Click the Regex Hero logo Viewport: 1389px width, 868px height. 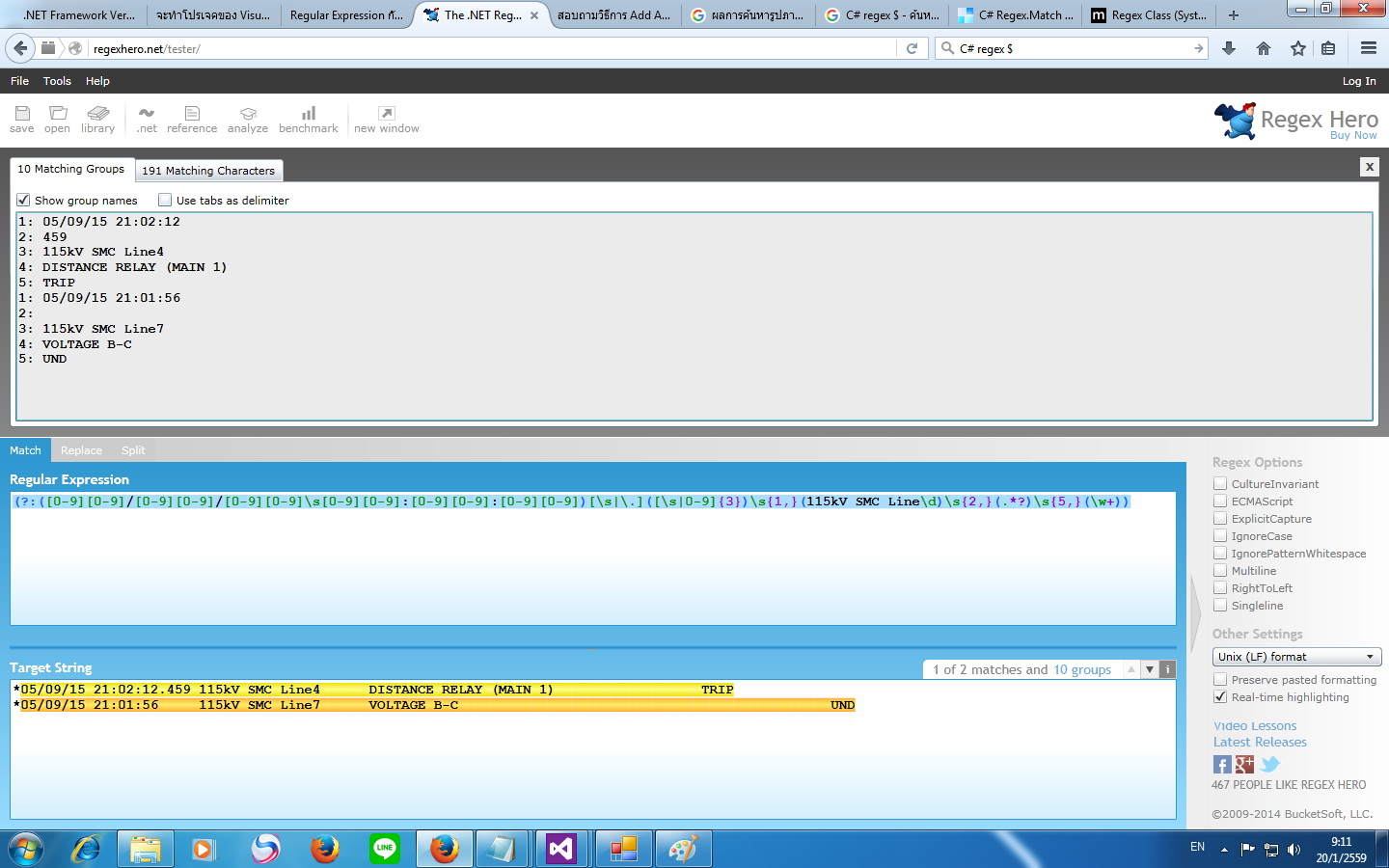coord(1296,121)
